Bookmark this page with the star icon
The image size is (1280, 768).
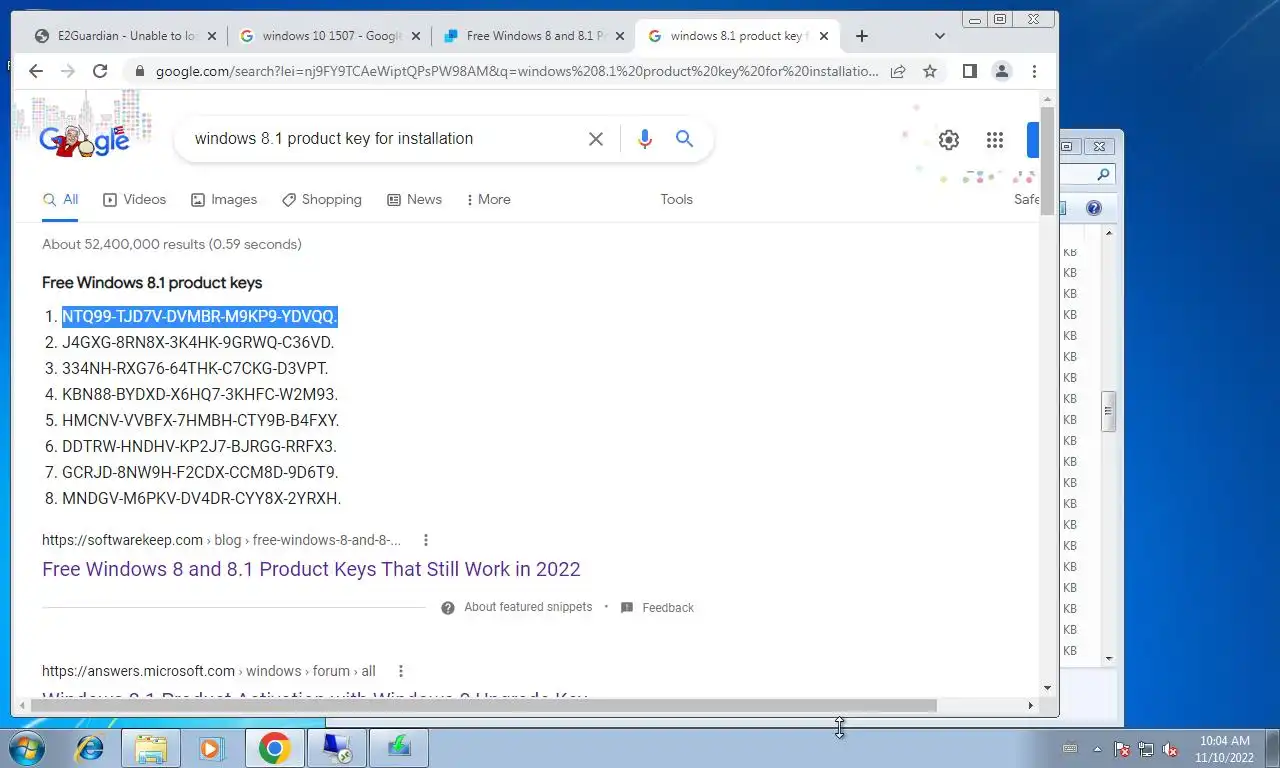coord(930,71)
